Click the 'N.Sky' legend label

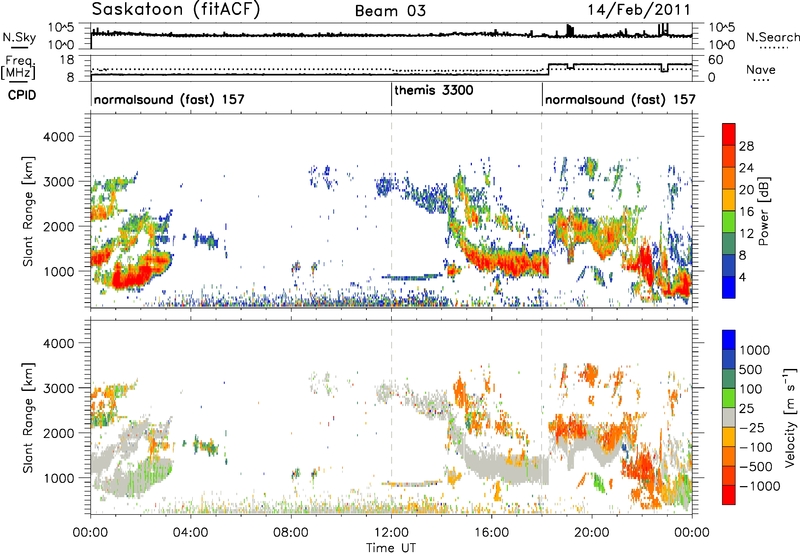click(19, 37)
